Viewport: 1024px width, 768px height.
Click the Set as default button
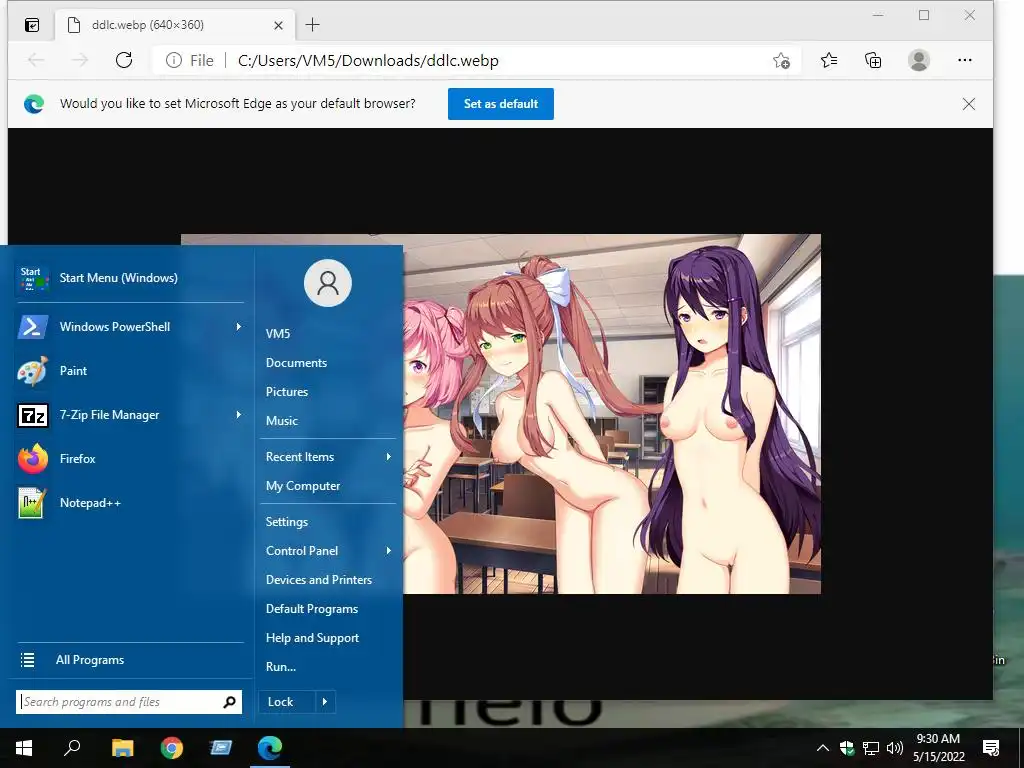501,104
